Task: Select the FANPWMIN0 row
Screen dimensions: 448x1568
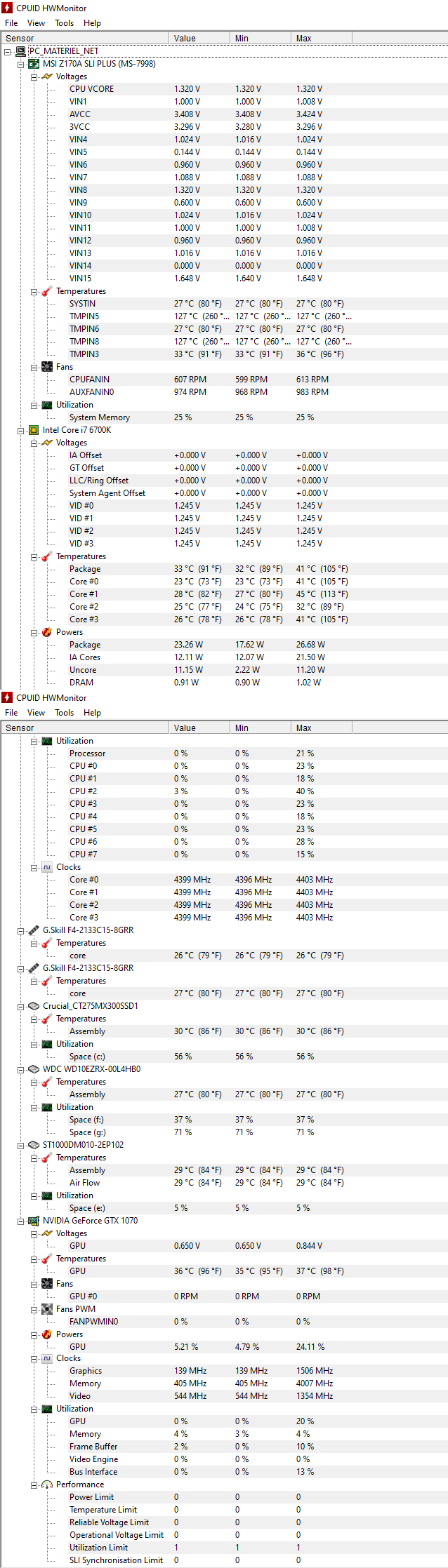Action: (x=93, y=1322)
